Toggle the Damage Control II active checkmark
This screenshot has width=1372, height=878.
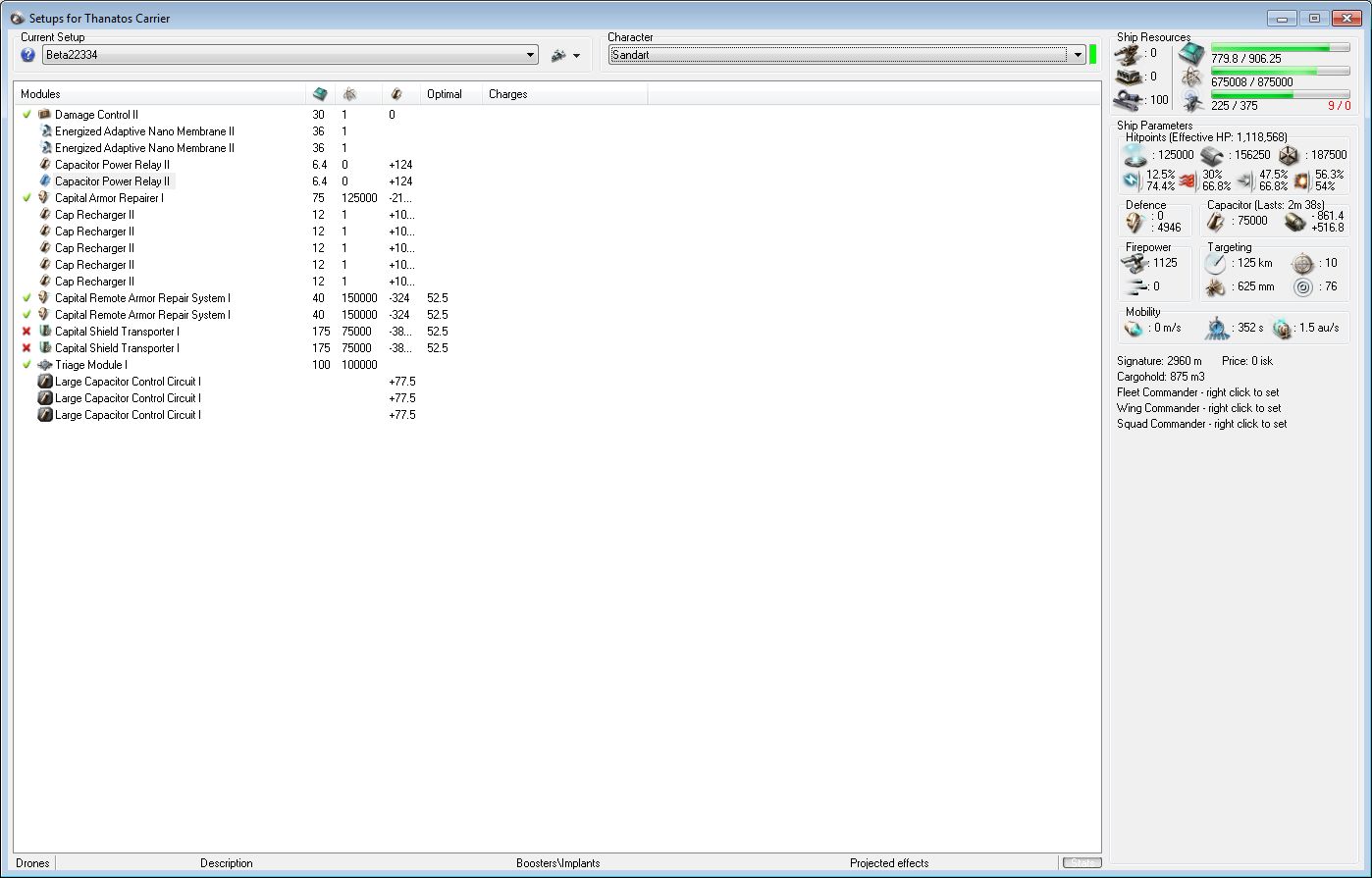[26, 115]
